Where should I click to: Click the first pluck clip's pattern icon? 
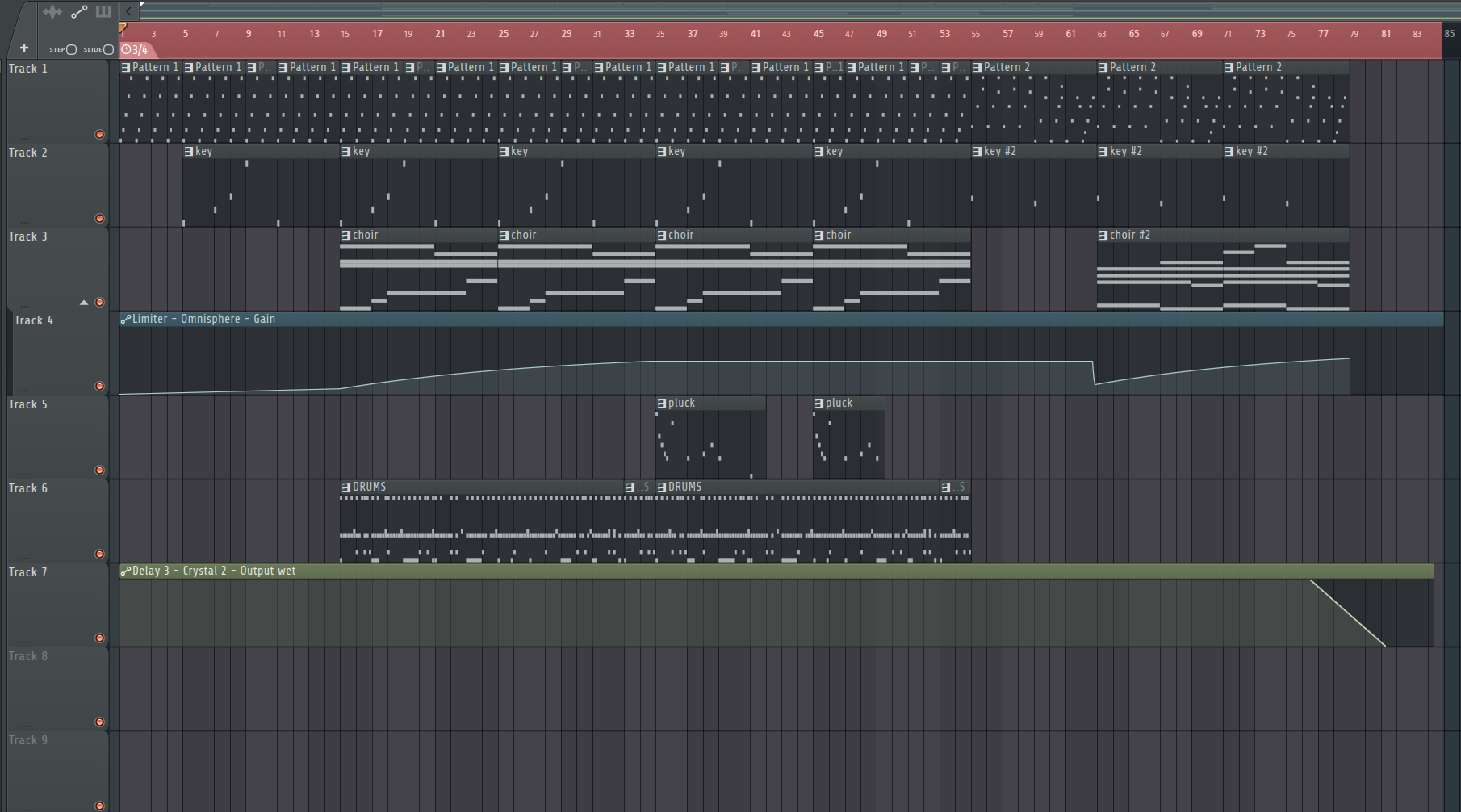click(x=662, y=404)
